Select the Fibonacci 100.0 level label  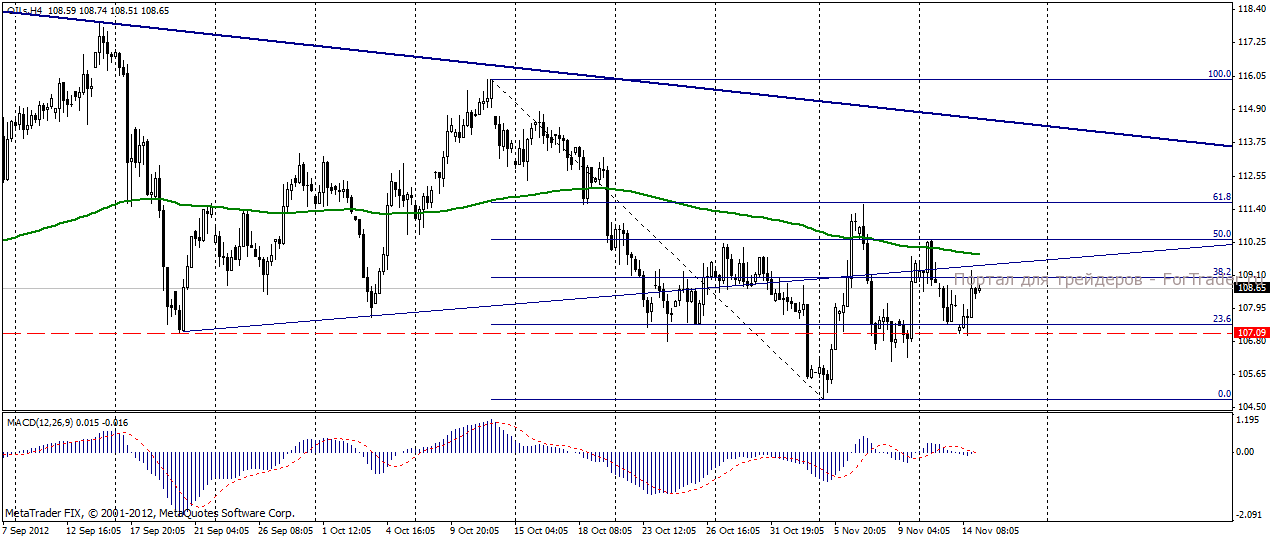tap(1219, 73)
